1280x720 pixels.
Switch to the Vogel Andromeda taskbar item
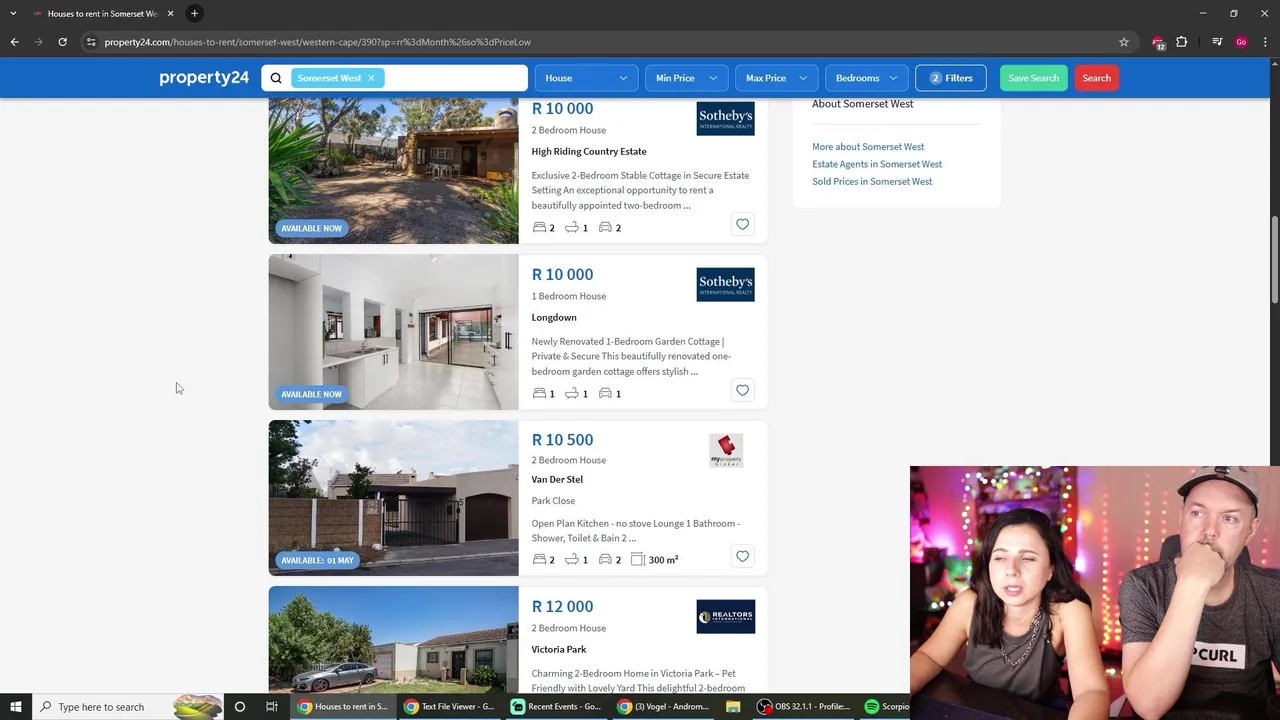(x=664, y=707)
